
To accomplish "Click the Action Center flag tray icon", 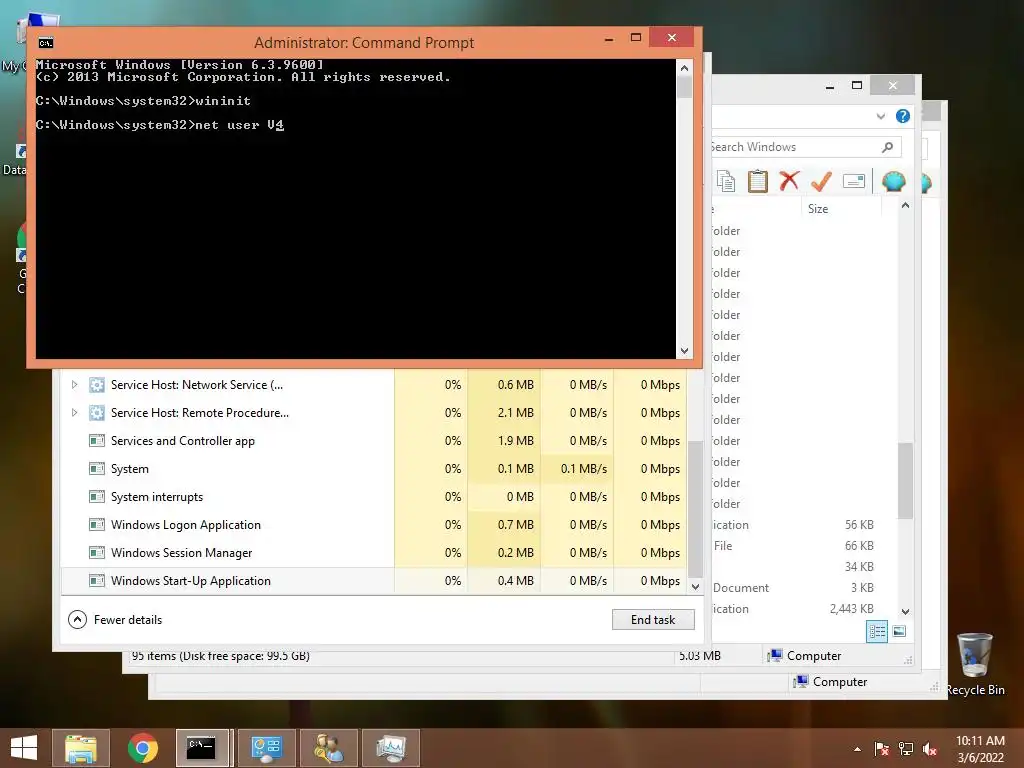I will tap(881, 749).
